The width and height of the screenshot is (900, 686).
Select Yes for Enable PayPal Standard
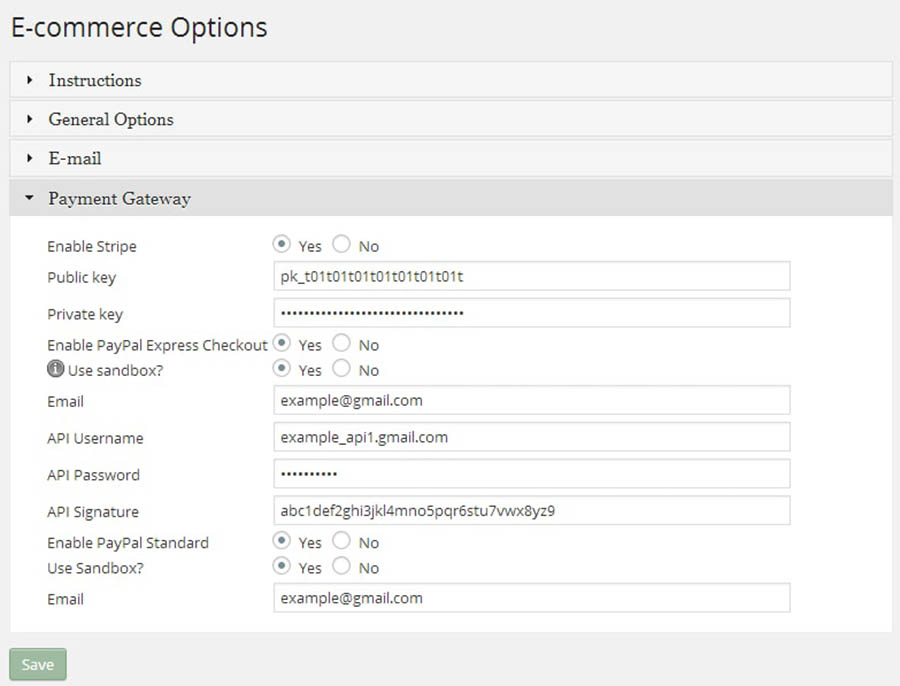(282, 542)
